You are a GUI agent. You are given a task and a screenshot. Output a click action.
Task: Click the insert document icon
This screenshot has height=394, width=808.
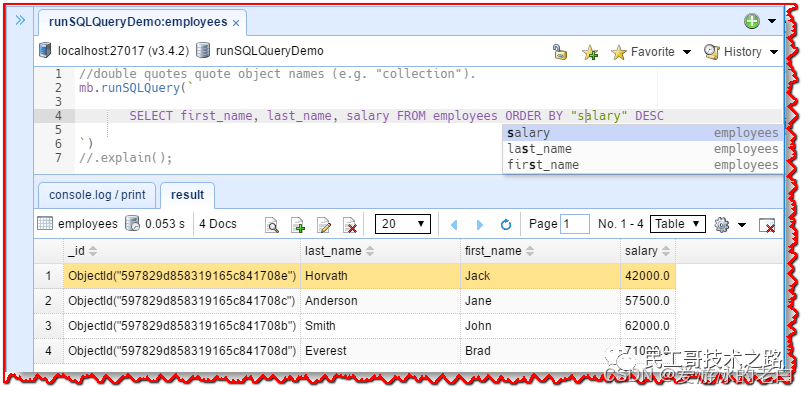[x=298, y=225]
